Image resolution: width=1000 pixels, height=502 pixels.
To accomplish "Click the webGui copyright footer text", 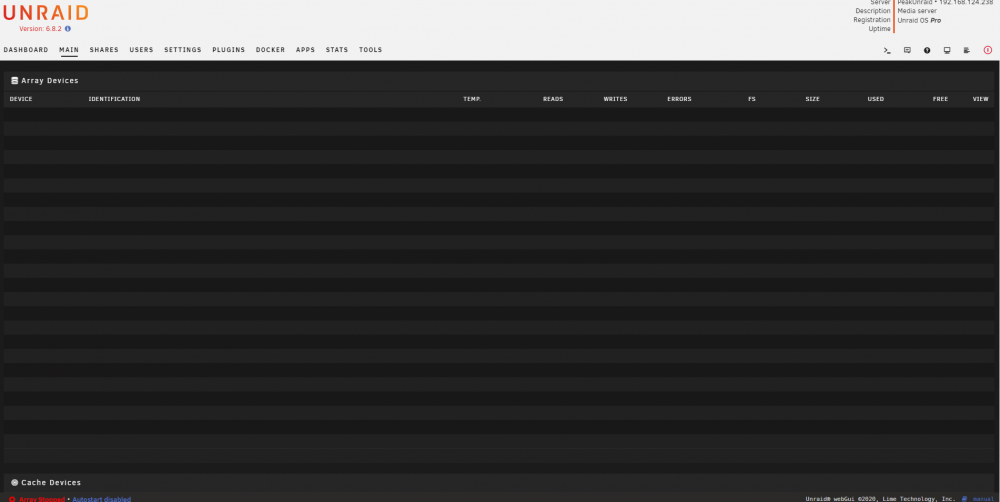I will click(881, 499).
